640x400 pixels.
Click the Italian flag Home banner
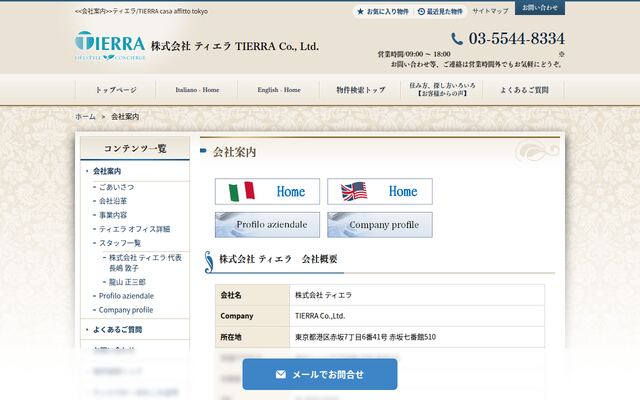click(x=267, y=191)
